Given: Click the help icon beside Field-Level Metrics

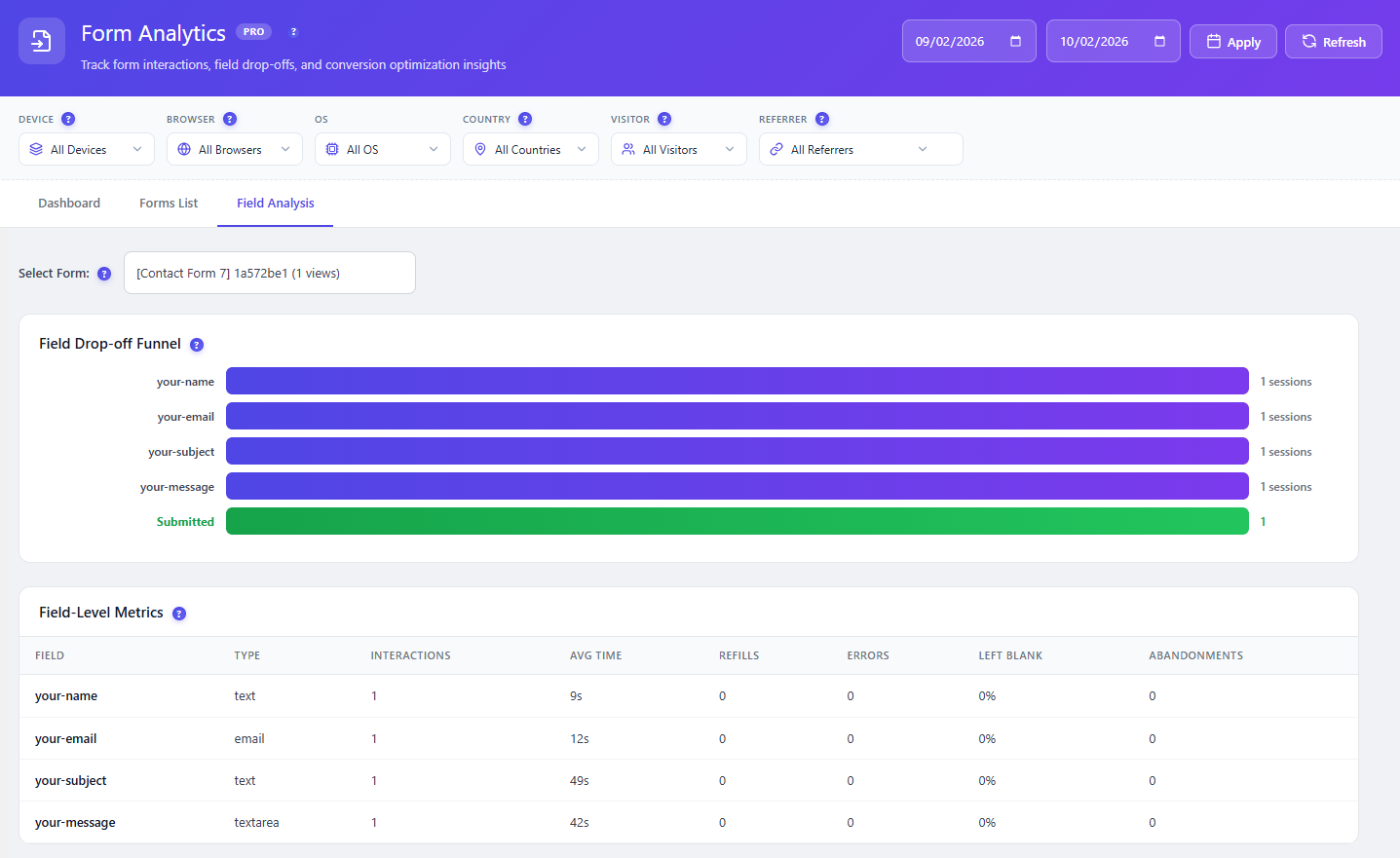Looking at the screenshot, I should click(178, 614).
